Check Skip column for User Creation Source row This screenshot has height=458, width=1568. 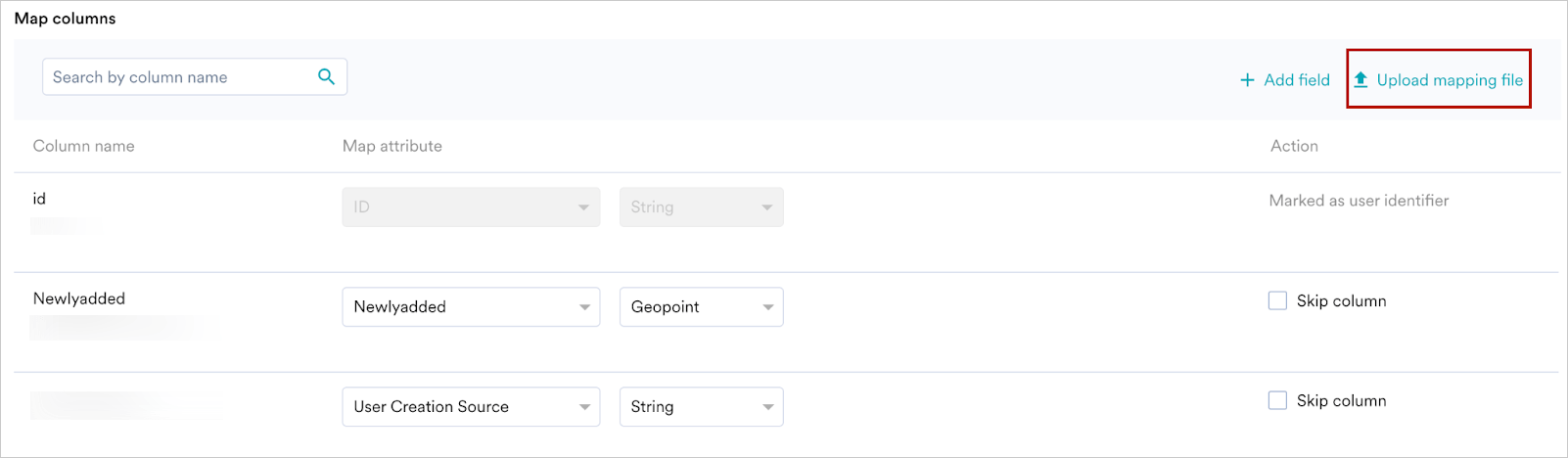(1277, 400)
